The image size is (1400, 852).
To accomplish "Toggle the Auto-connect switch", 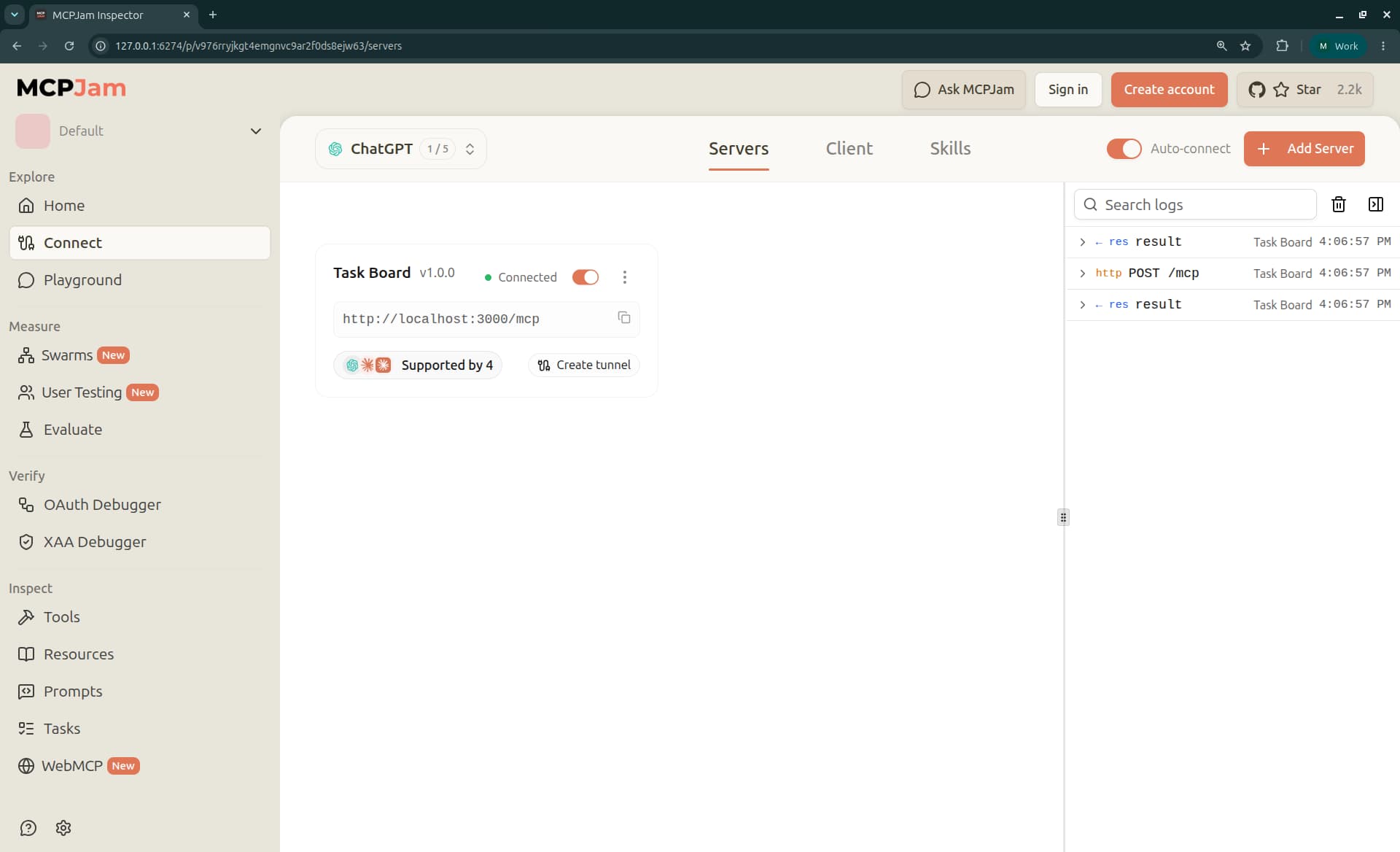I will (x=1124, y=149).
